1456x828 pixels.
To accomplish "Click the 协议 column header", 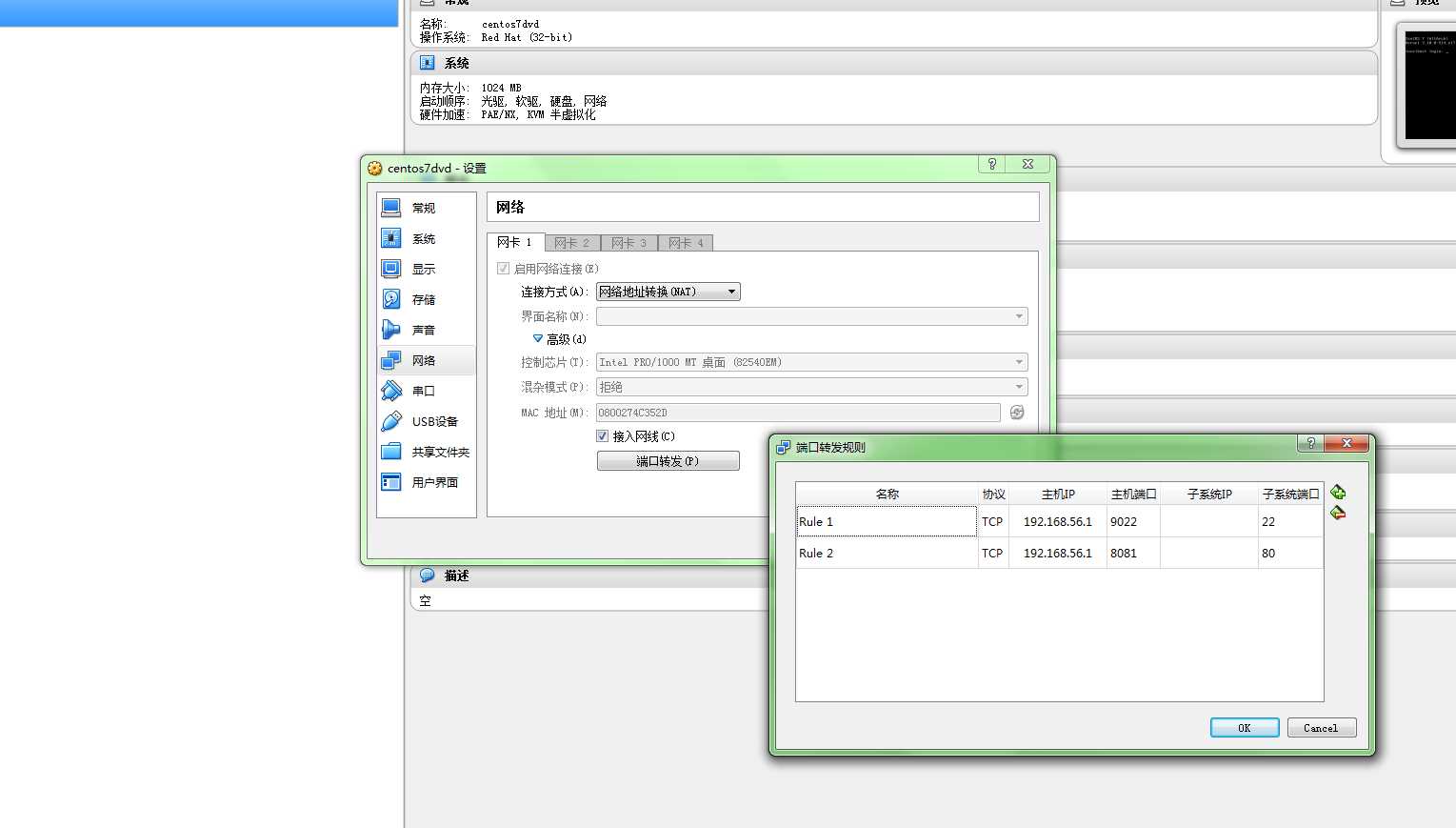I will [x=993, y=494].
